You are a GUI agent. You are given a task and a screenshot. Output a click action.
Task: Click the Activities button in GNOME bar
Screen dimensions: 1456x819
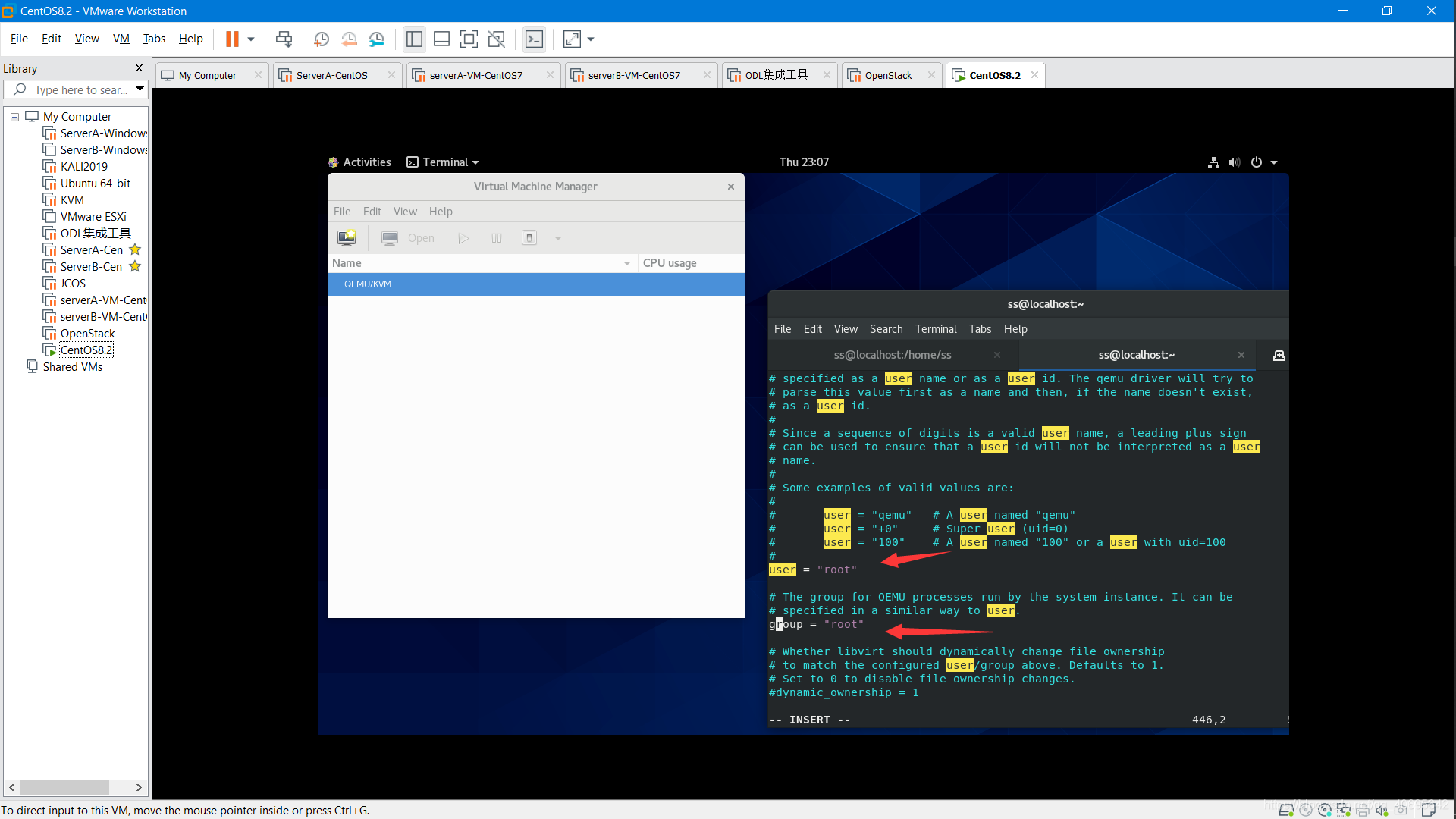[366, 161]
